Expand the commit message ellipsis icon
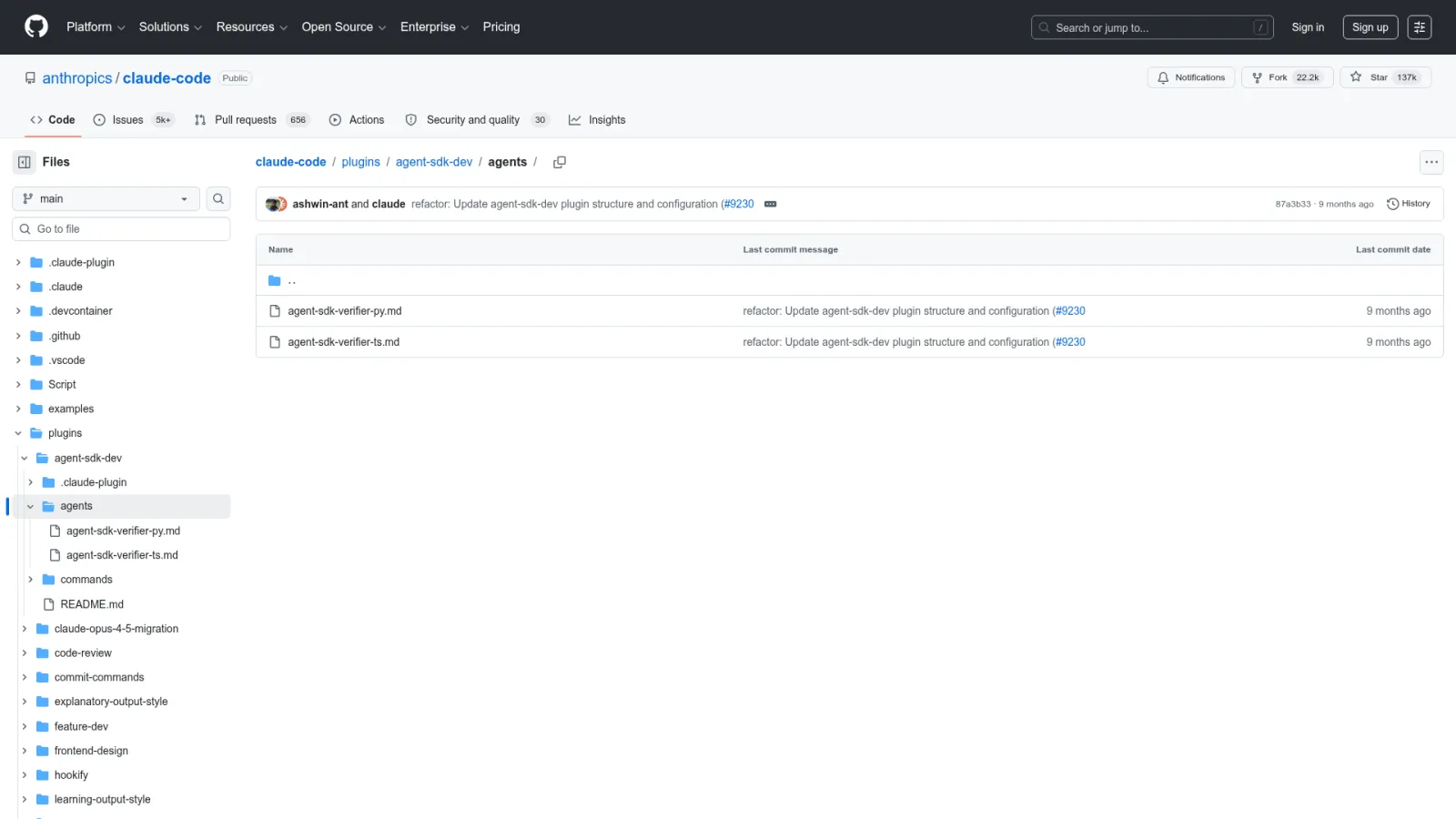Viewport: 1456px width, 819px height. (x=771, y=204)
